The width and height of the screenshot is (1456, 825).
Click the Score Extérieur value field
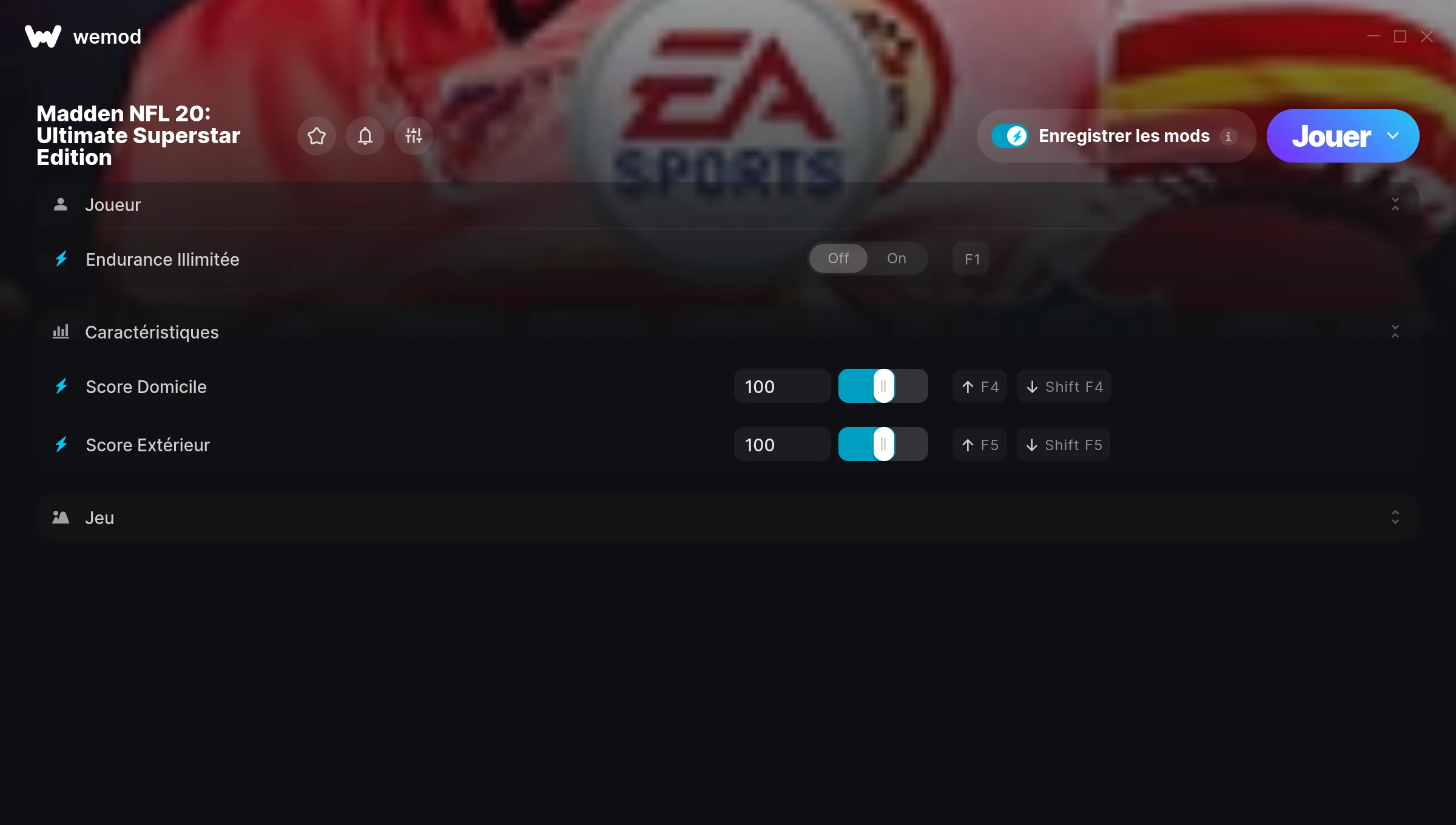pos(783,445)
